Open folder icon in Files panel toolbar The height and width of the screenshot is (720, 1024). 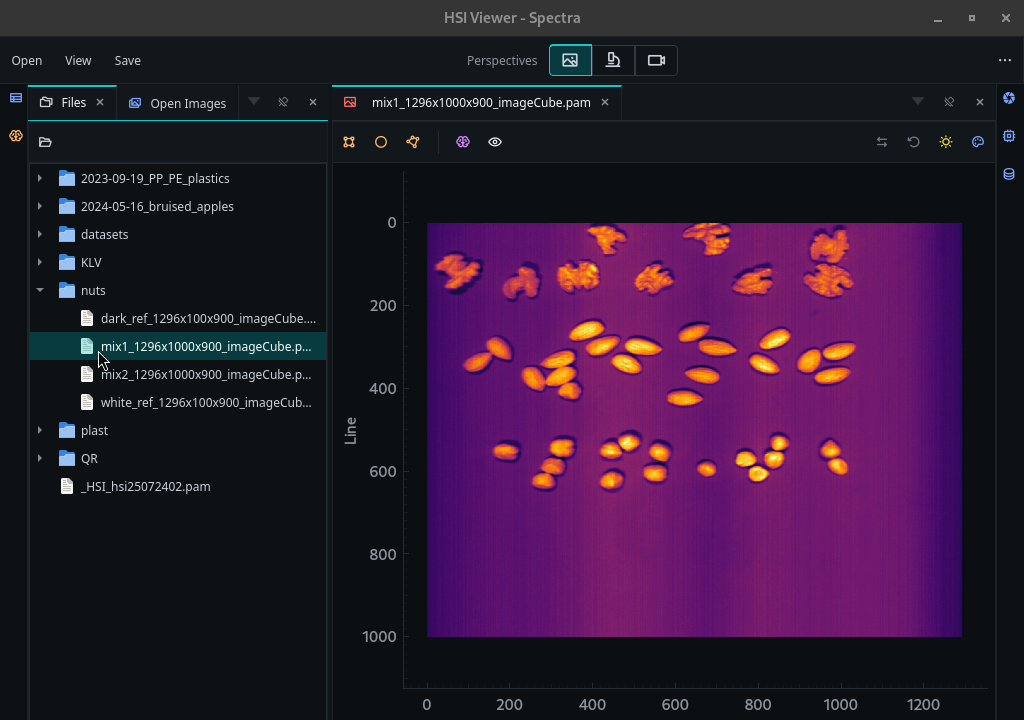45,142
